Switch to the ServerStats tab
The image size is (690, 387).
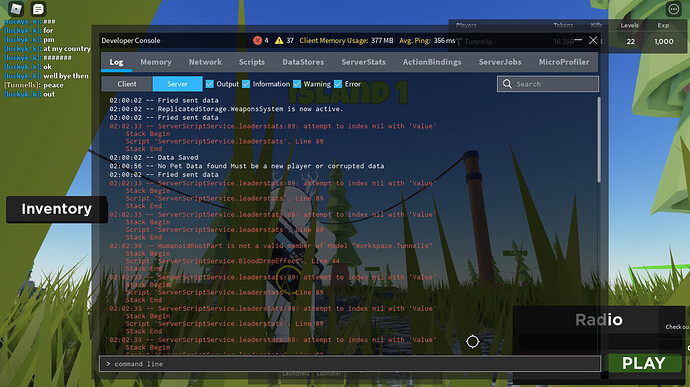pos(363,62)
